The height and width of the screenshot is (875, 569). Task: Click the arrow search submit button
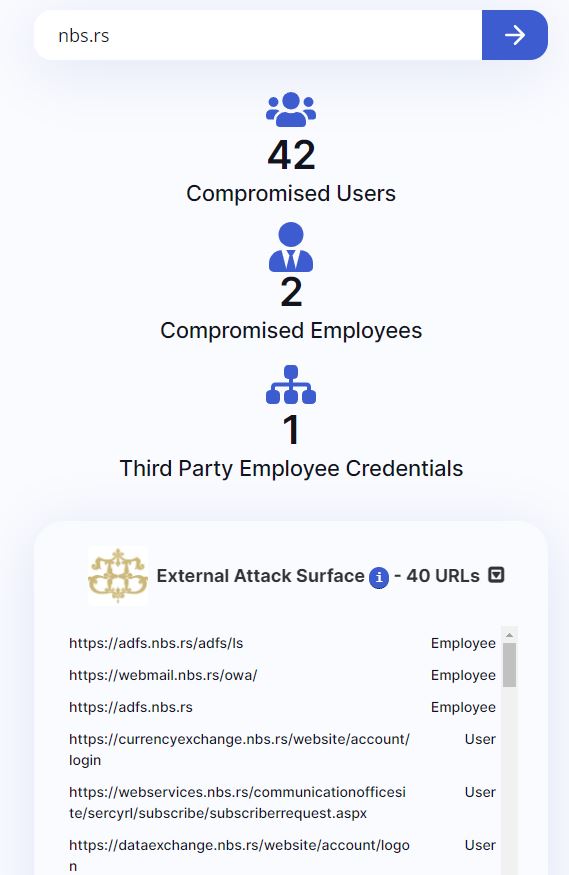tap(514, 35)
